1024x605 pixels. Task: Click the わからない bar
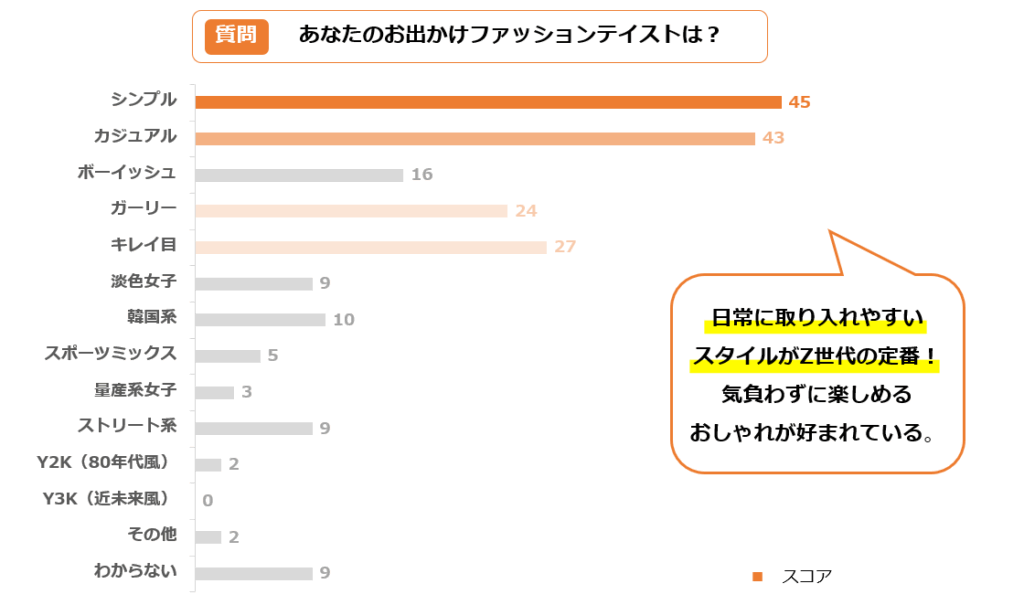click(254, 574)
